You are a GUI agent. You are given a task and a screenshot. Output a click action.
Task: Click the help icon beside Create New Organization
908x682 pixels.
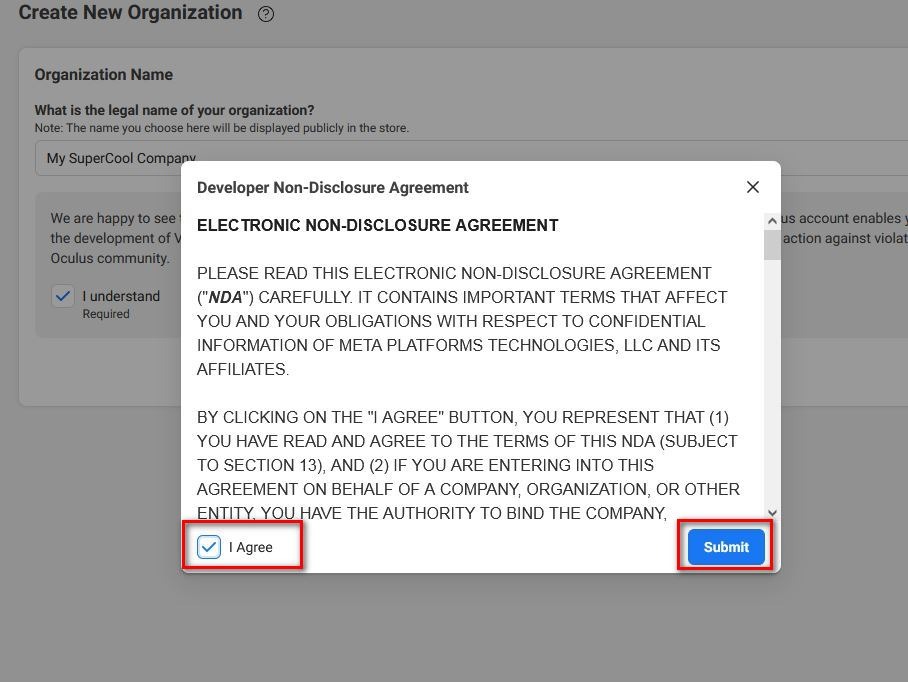[266, 14]
